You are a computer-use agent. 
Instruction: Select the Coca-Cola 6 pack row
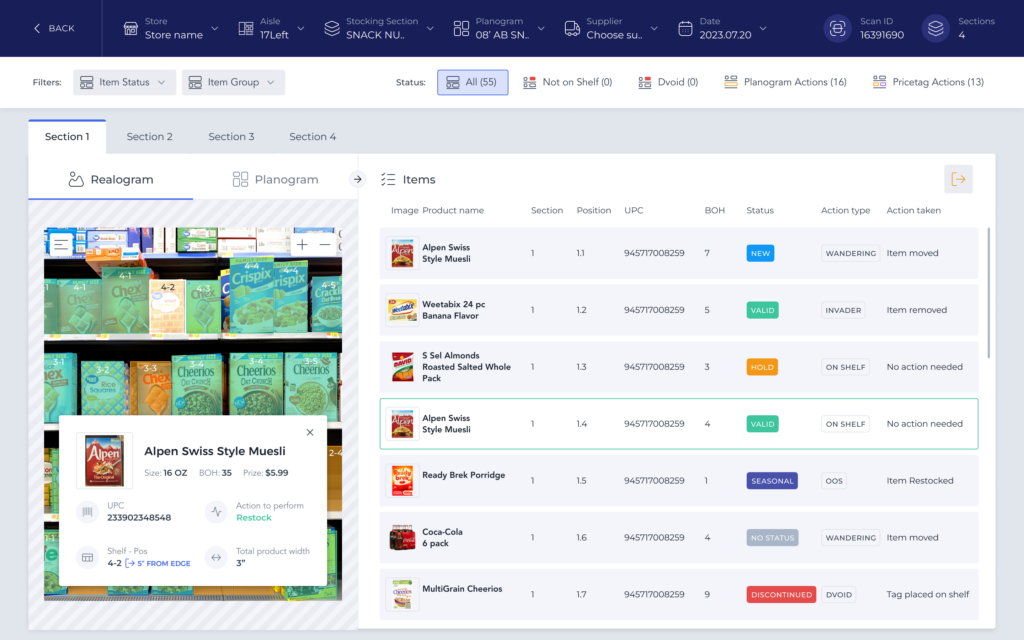pos(679,538)
